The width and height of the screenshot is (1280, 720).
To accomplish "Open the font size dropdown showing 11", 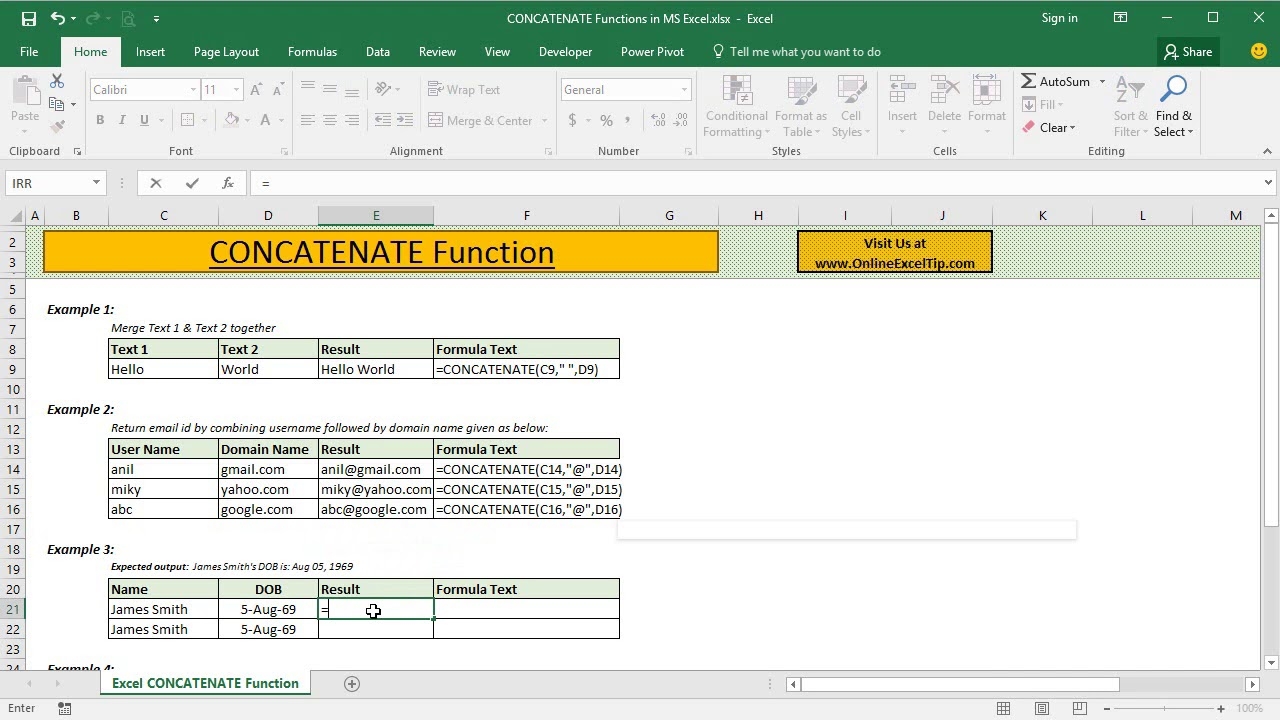I will tap(236, 90).
